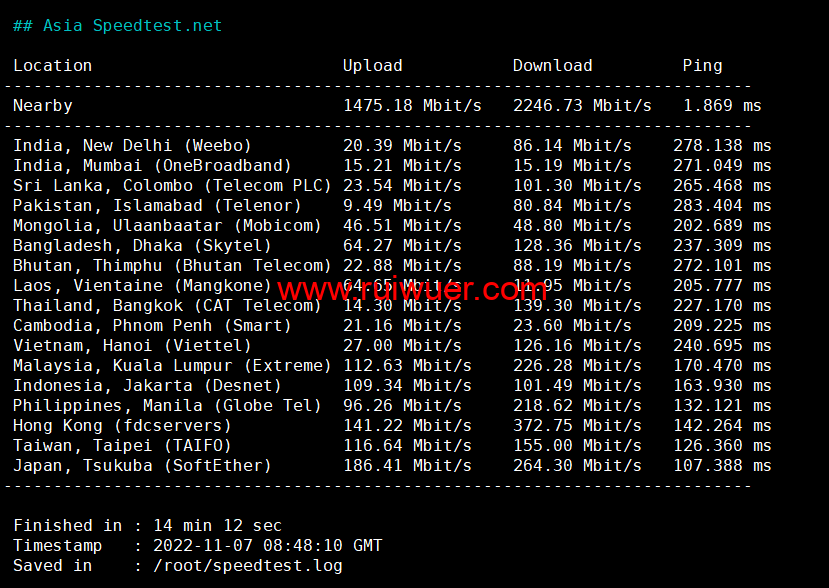
Task: Click the Pakistan, Islamabad upload value 9.49 Mbit/s
Action: point(397,206)
